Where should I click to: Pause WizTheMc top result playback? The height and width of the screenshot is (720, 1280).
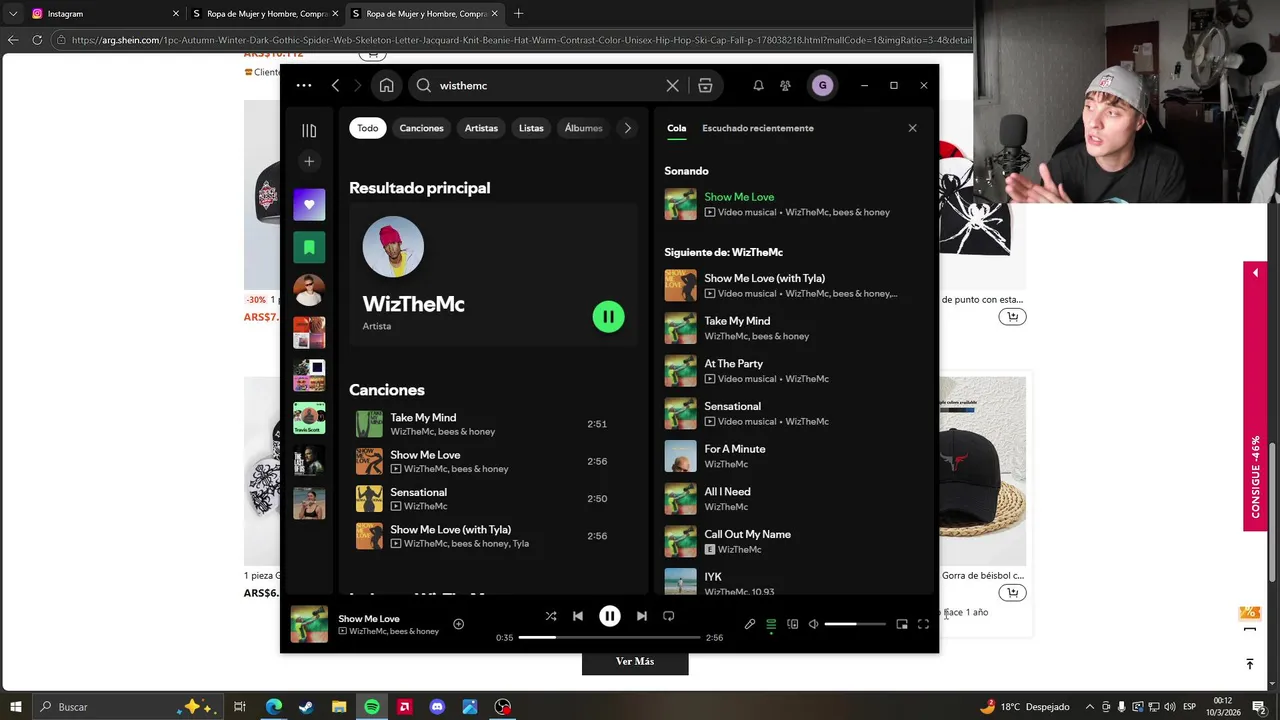coord(608,317)
